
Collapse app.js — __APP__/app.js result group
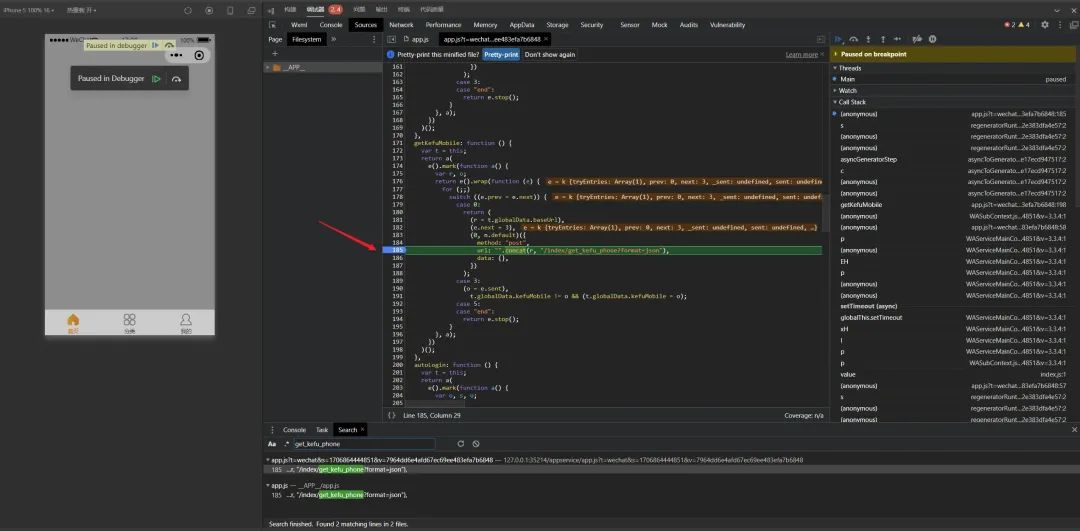point(267,486)
